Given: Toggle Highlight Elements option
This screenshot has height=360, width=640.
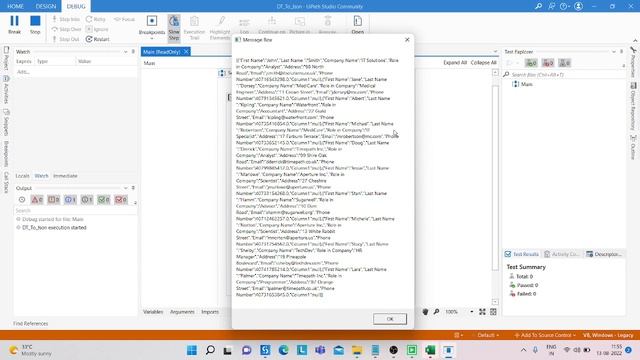Looking at the screenshot, I should [x=220, y=28].
